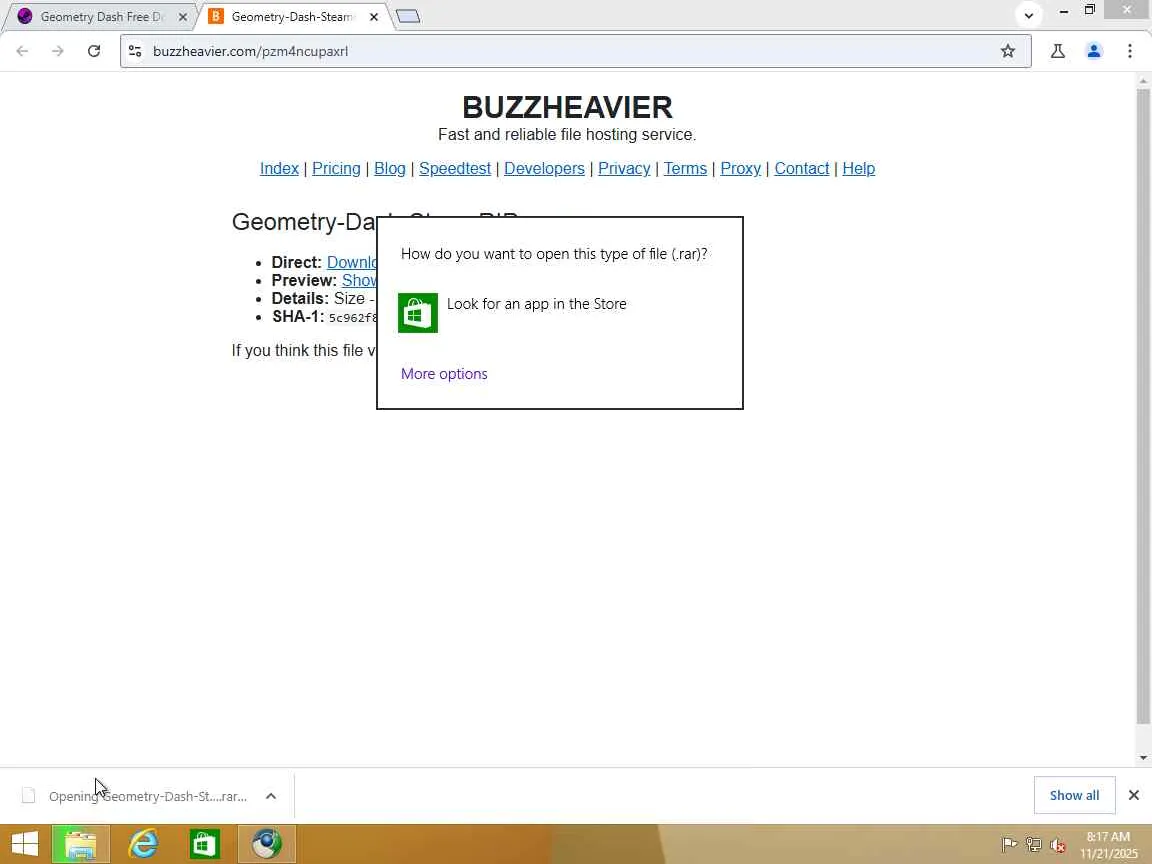Go back to previous page
Screen dimensions: 1152x864
(22, 51)
